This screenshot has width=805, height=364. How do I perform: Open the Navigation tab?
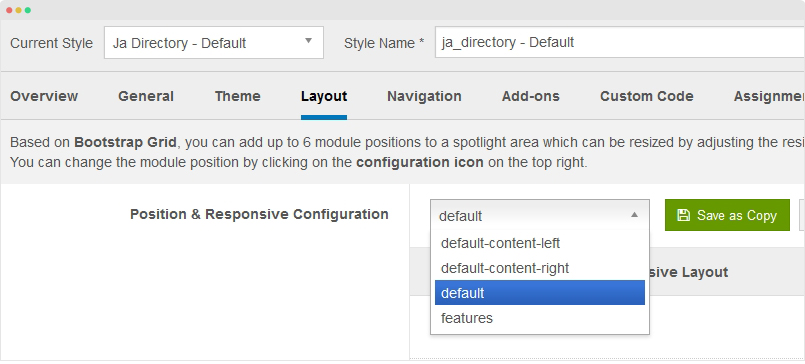pos(424,96)
